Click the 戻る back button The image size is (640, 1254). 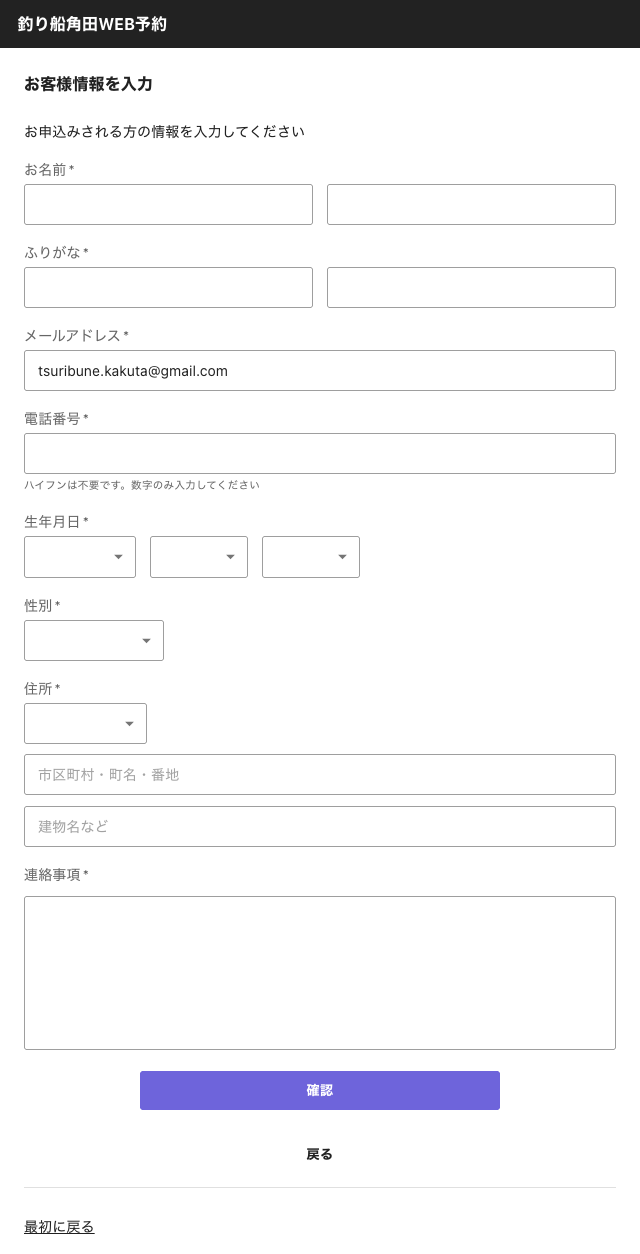[320, 1154]
